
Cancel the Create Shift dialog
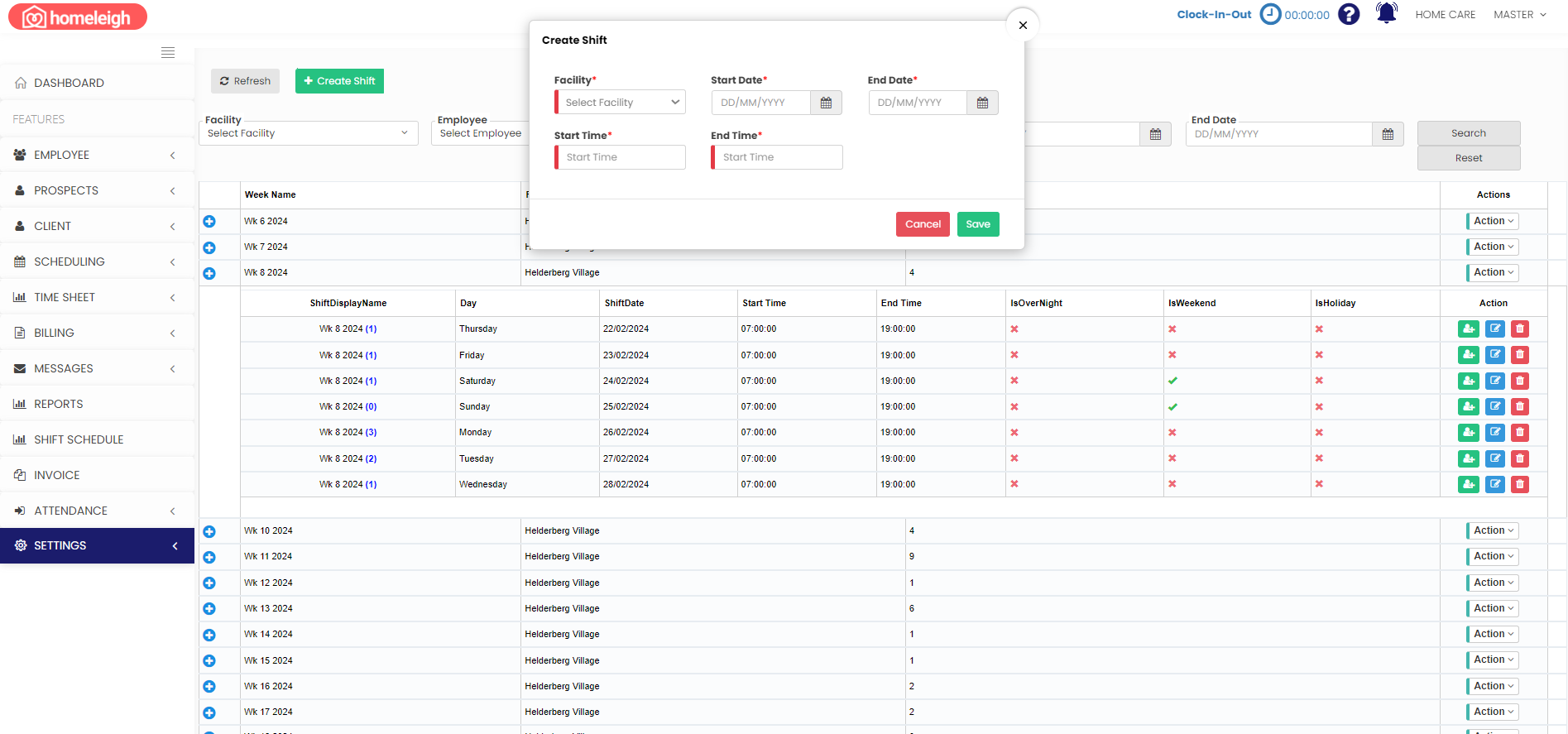(x=923, y=224)
